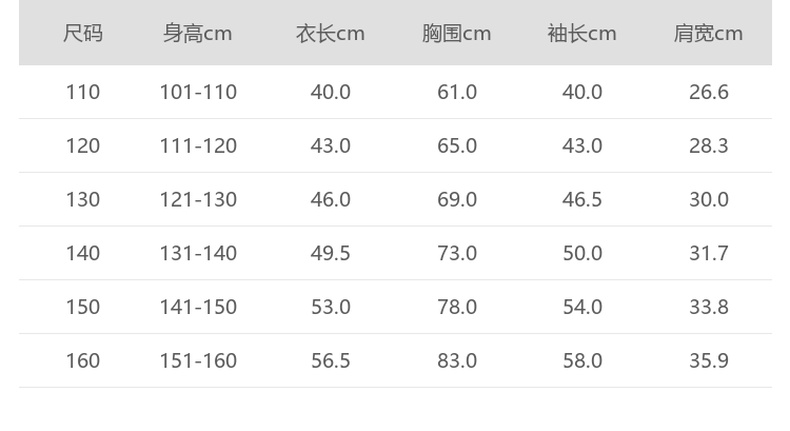Select garment length 49.5 cell
Viewport: 790px width, 431px height.
click(330, 254)
